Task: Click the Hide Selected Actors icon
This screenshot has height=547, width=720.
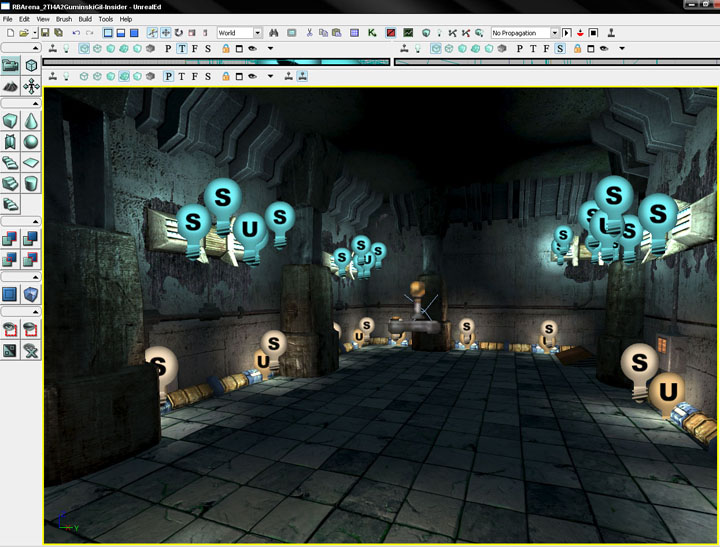Action: point(31,329)
